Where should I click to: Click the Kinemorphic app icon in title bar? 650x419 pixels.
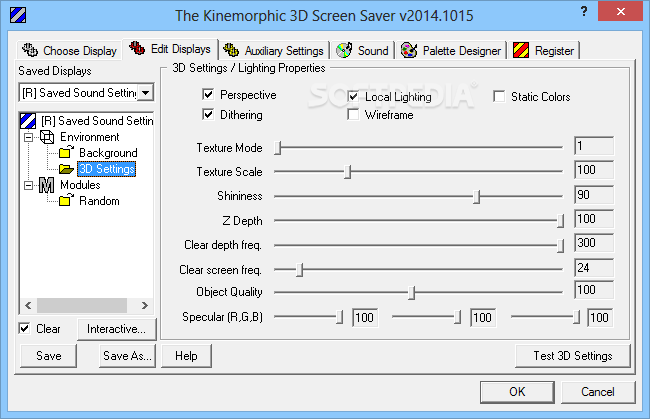[x=18, y=15]
